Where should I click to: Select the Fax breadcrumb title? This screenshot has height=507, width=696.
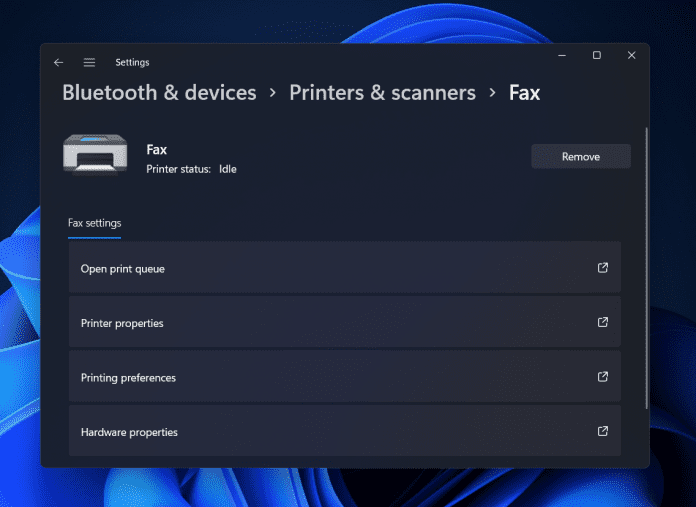[x=524, y=93]
